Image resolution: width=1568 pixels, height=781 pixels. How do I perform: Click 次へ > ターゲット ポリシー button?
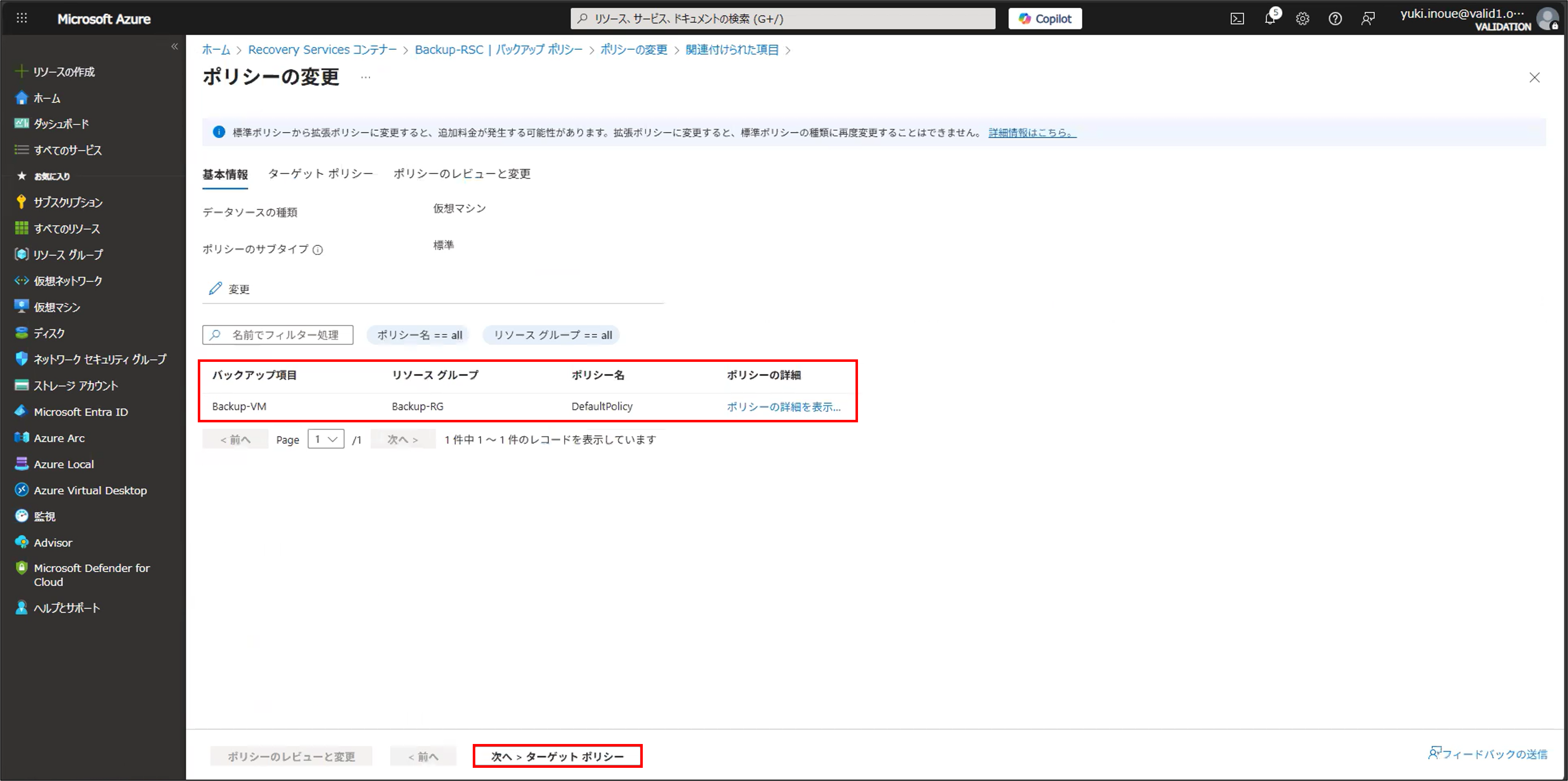point(557,756)
